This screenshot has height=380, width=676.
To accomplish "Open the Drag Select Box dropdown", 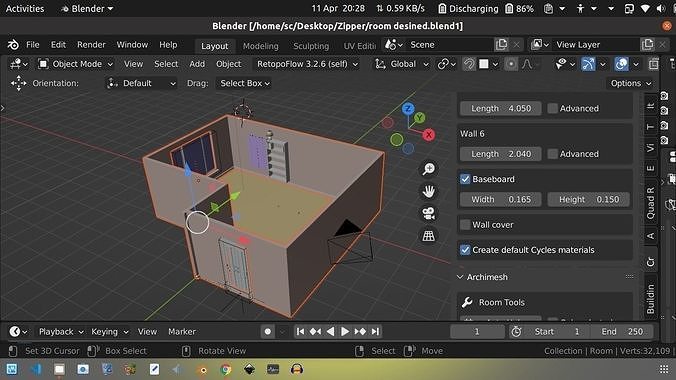I will 245,83.
